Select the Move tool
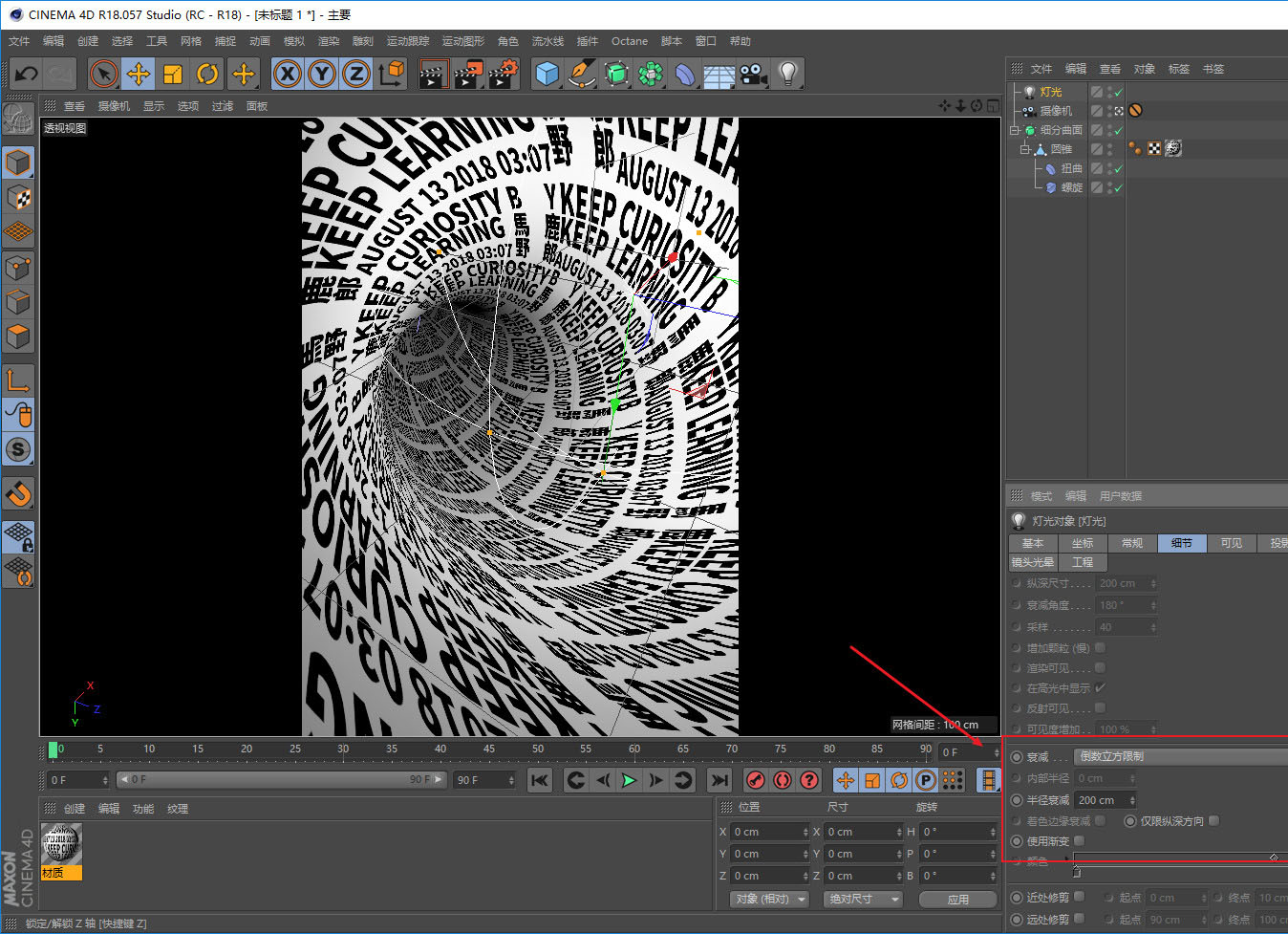The height and width of the screenshot is (934, 1288). point(139,74)
